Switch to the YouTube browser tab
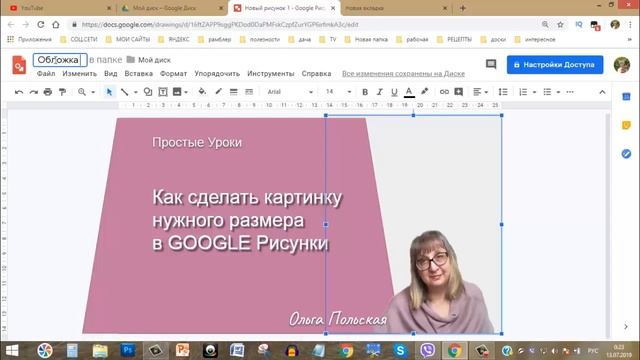Image resolution: width=640 pixels, height=360 pixels. click(60, 8)
